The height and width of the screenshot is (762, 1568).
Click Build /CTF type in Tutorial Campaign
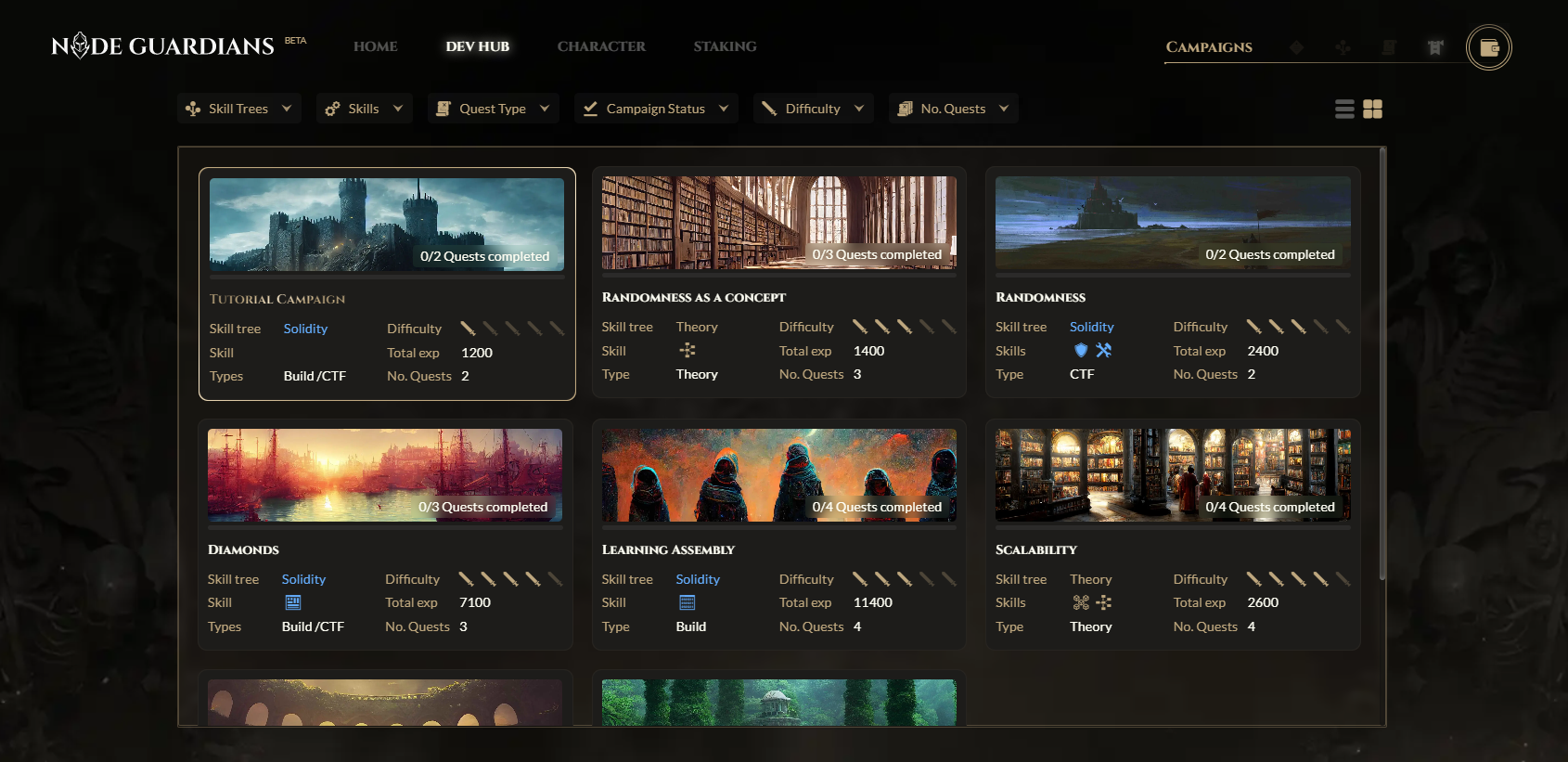tap(315, 376)
